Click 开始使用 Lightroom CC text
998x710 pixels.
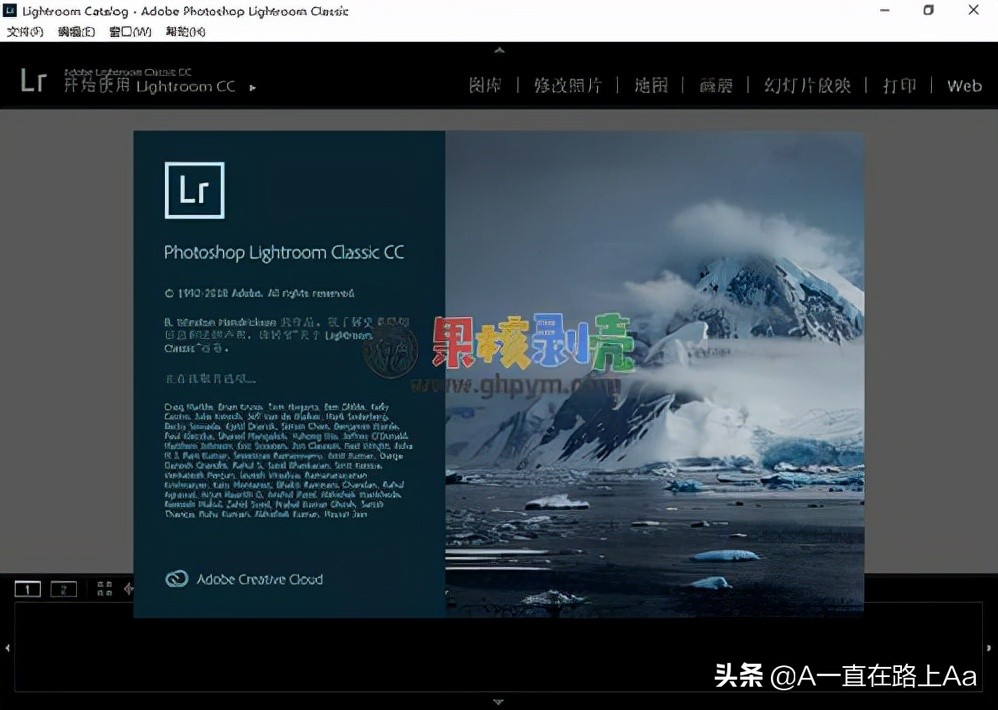[150, 86]
